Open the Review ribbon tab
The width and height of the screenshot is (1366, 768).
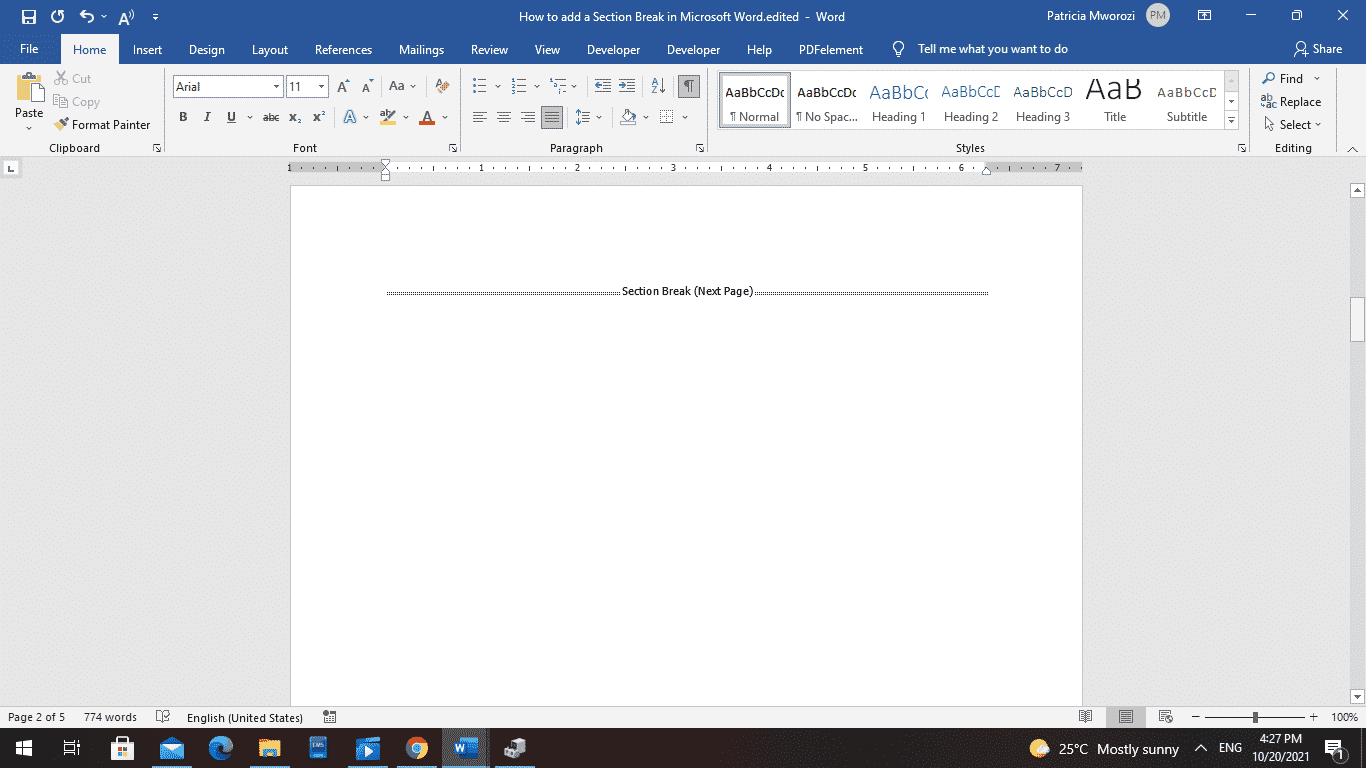(489, 49)
